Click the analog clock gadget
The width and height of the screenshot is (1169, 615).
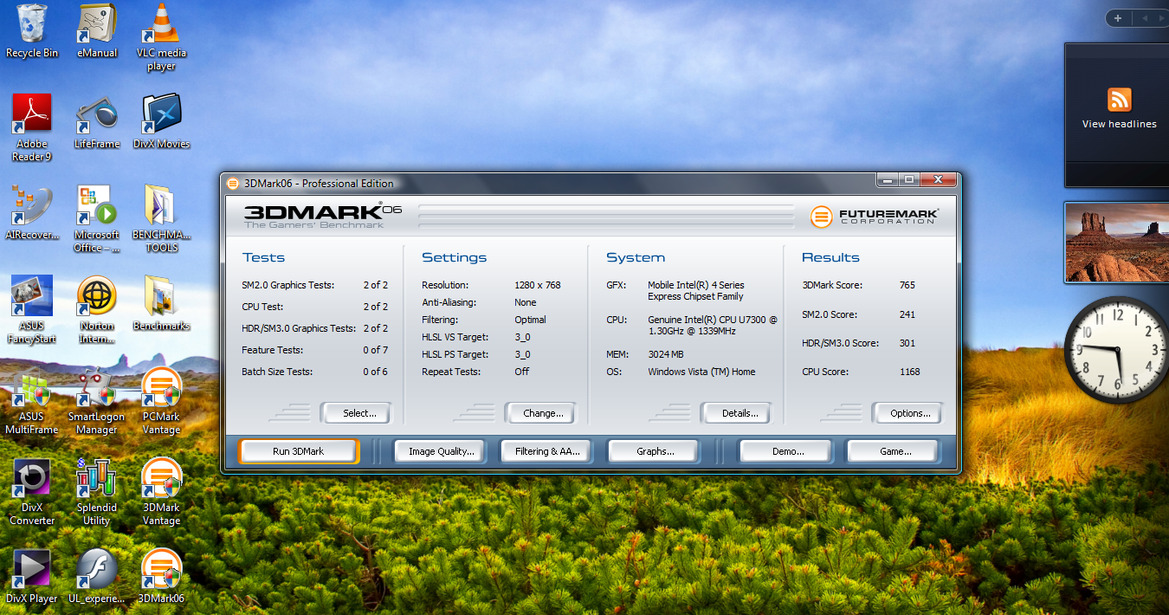1116,350
